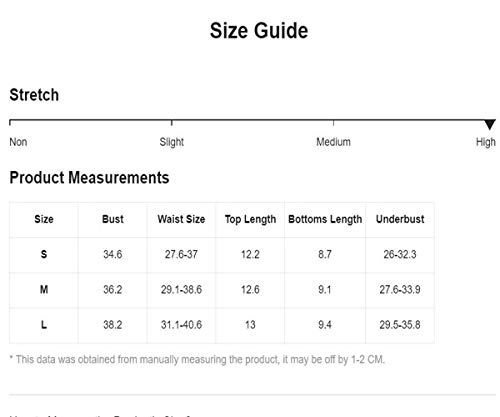
Task: Click the Product Measurements heading
Action: pos(89,178)
